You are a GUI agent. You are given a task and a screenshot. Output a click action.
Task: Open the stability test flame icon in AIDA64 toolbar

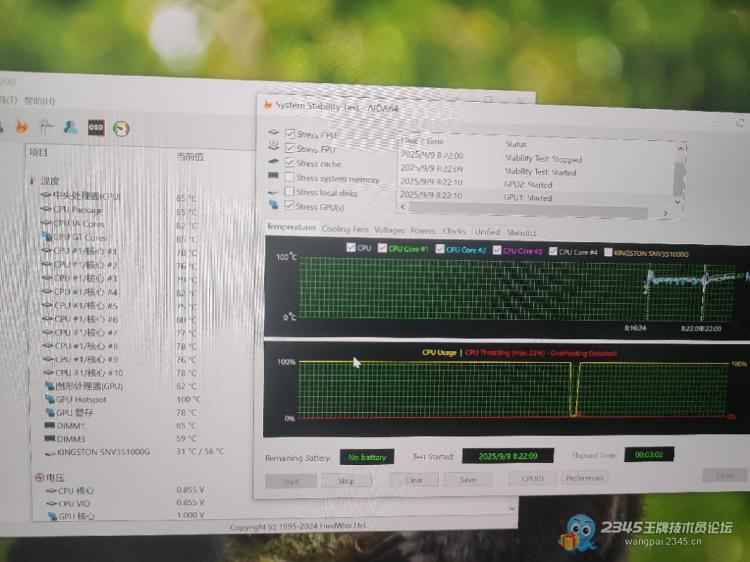tap(22, 127)
